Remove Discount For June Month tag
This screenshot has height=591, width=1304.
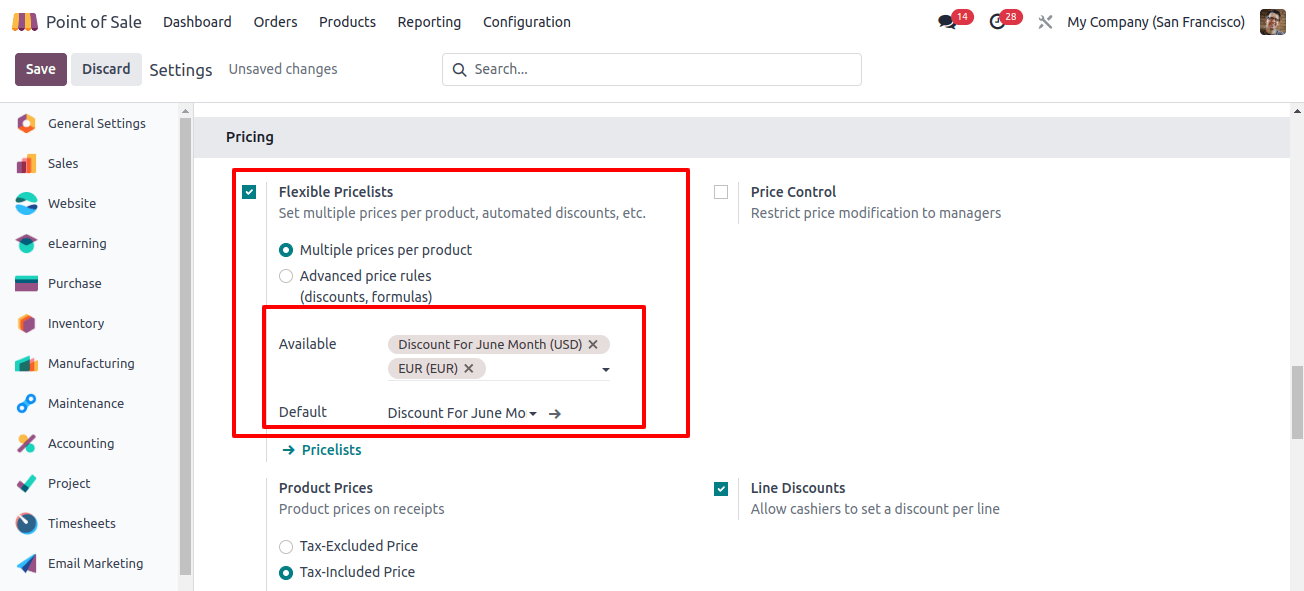[x=593, y=344]
